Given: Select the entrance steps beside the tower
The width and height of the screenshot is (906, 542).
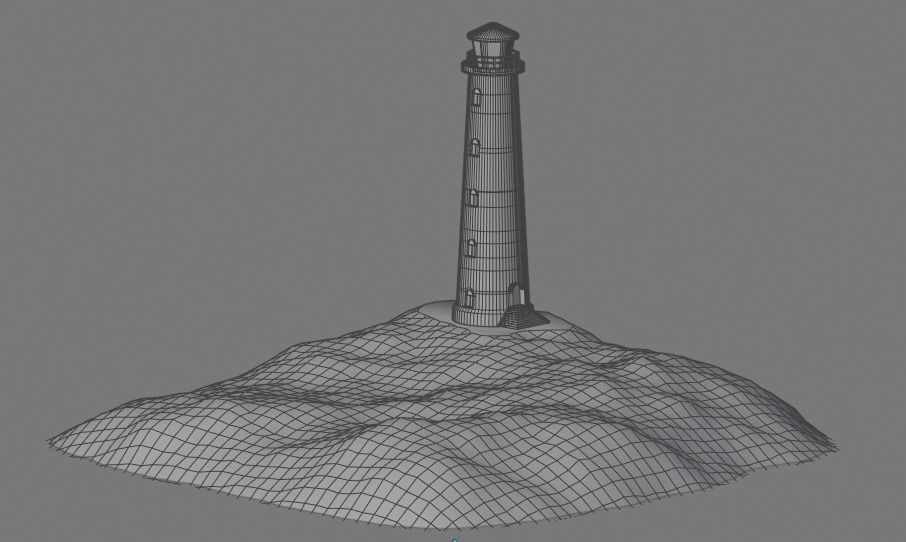Looking at the screenshot, I should pyautogui.click(x=523, y=318).
